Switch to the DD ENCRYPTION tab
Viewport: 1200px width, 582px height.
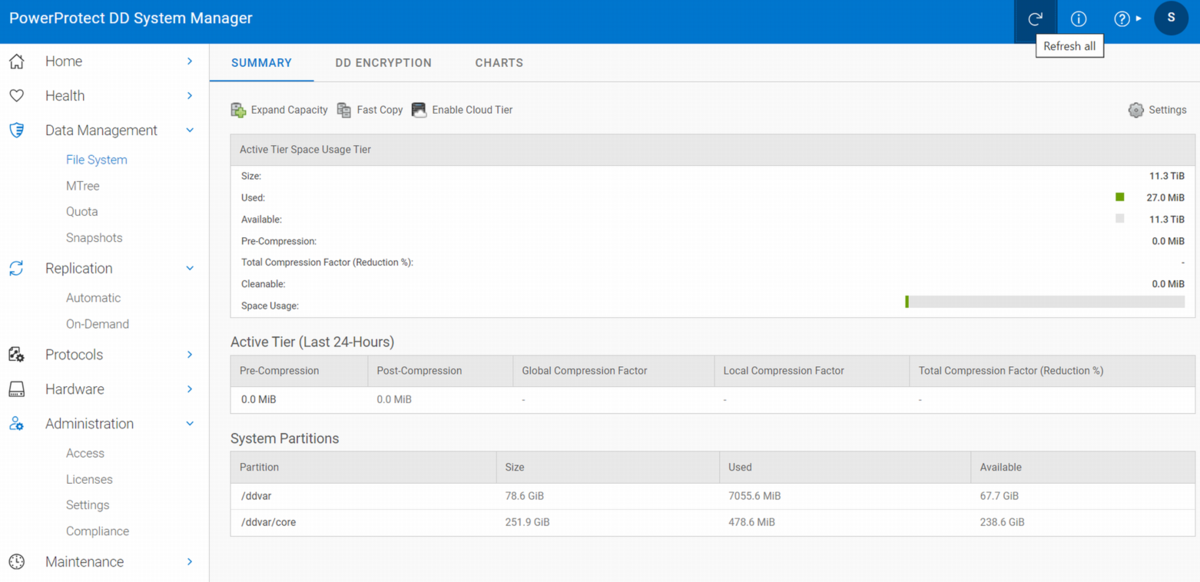click(383, 62)
